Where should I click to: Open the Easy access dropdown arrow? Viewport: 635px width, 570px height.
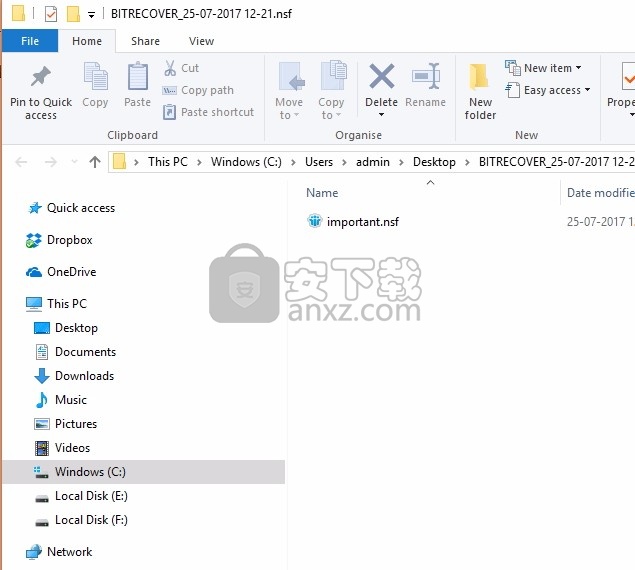587,90
